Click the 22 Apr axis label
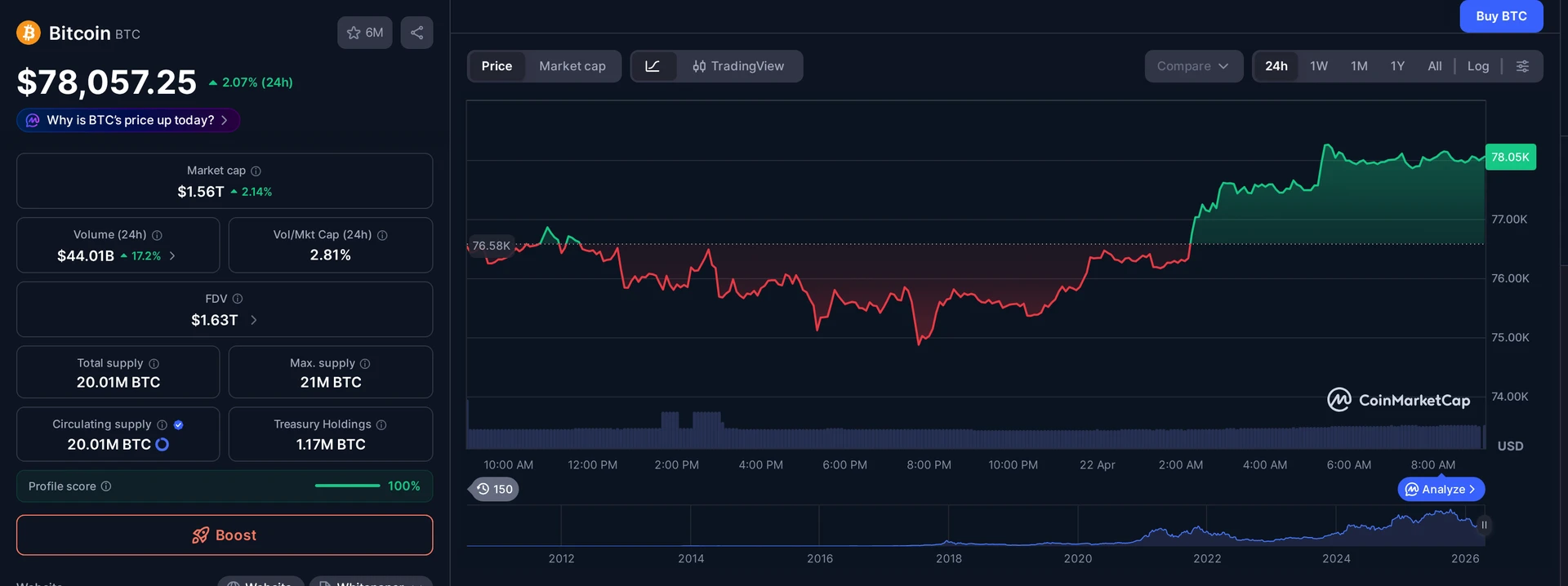The width and height of the screenshot is (1568, 586). tap(1097, 464)
